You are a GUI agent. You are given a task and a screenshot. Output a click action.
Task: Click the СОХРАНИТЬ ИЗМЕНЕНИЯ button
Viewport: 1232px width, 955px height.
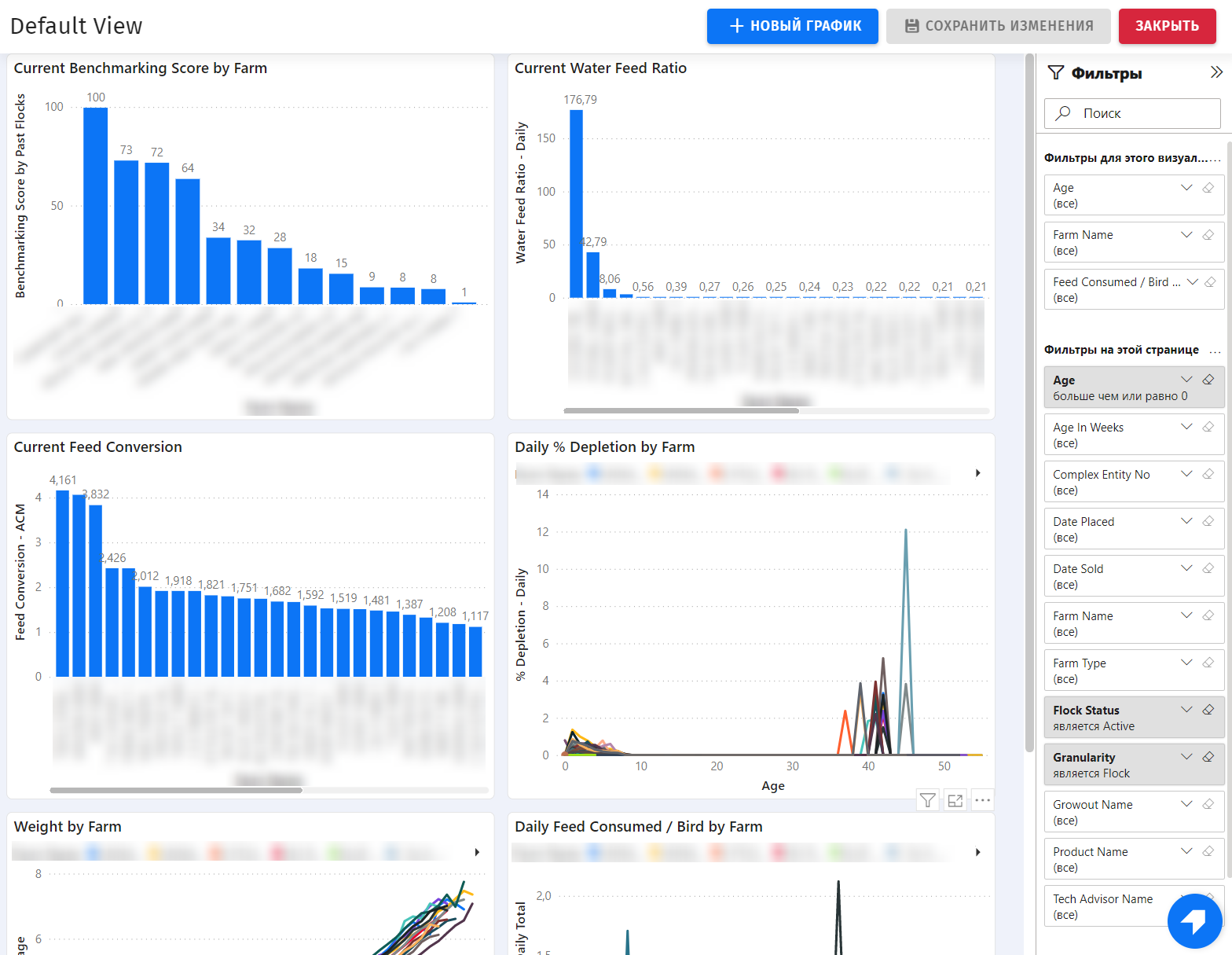coord(999,26)
